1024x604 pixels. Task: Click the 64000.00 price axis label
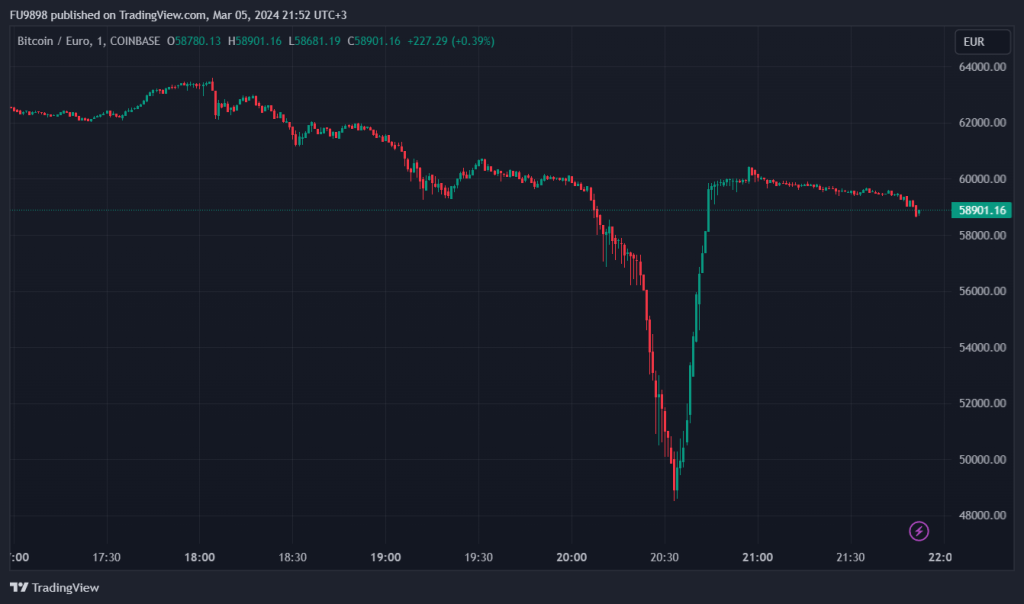pyautogui.click(x=981, y=67)
